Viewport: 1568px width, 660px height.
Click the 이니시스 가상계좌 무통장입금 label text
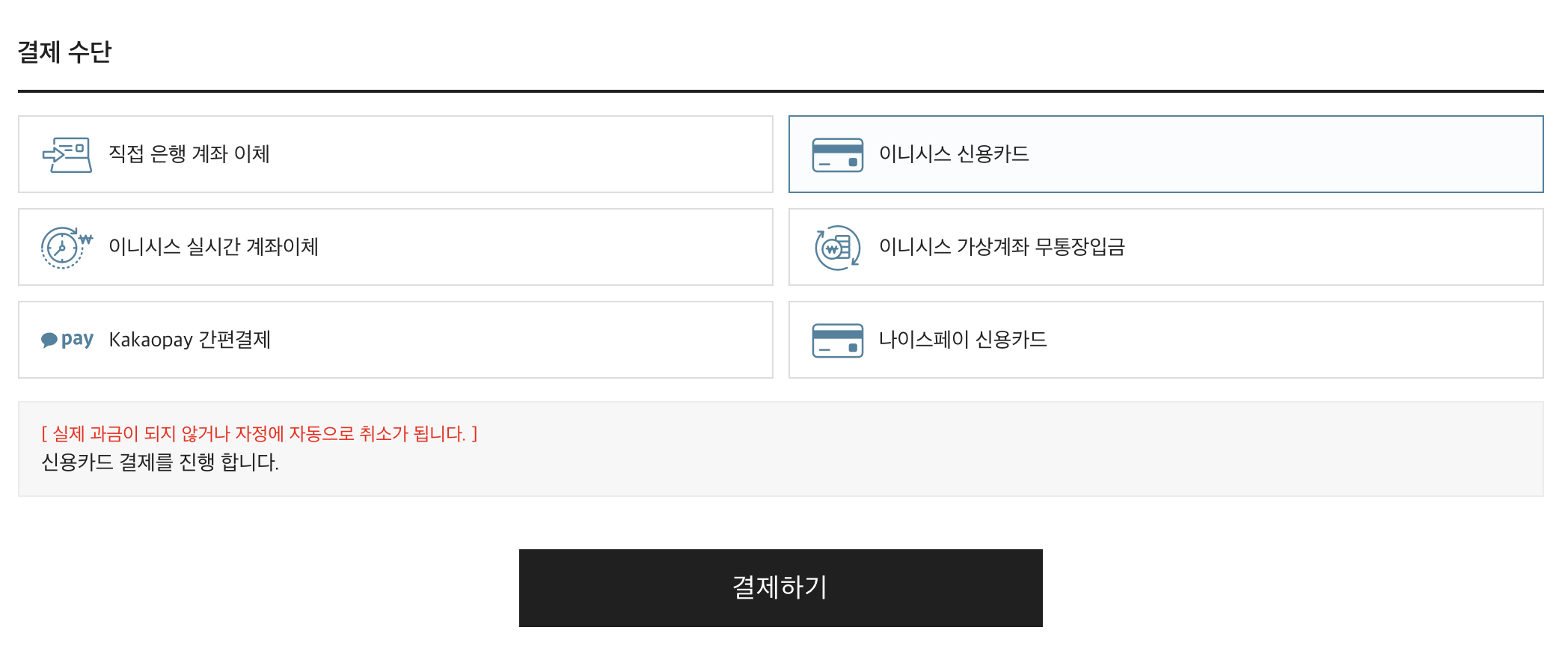(1002, 247)
